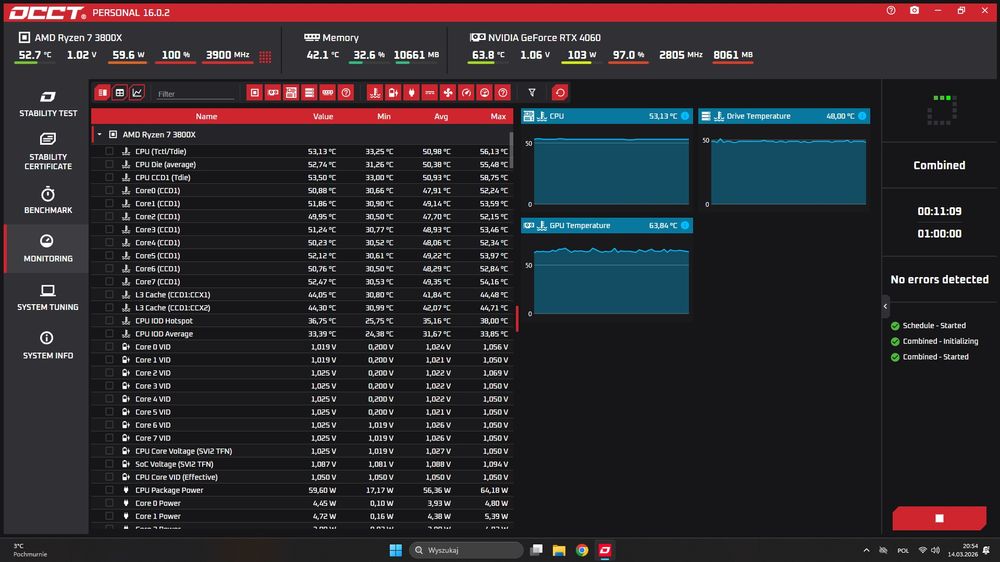Click the sensor table vertical scrollbar

[511, 149]
